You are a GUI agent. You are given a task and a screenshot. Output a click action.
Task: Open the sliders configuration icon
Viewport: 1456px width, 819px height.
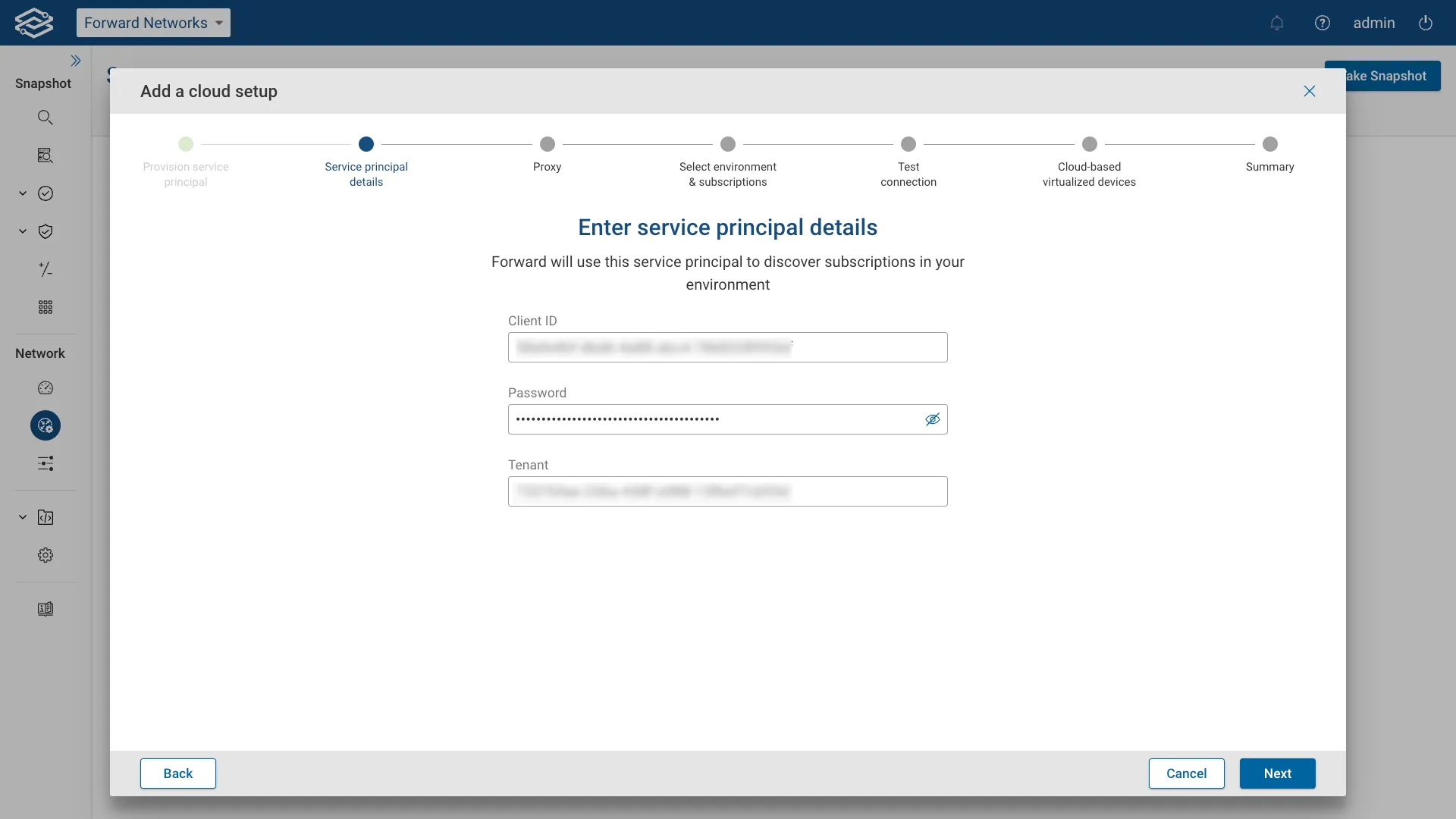[x=45, y=463]
